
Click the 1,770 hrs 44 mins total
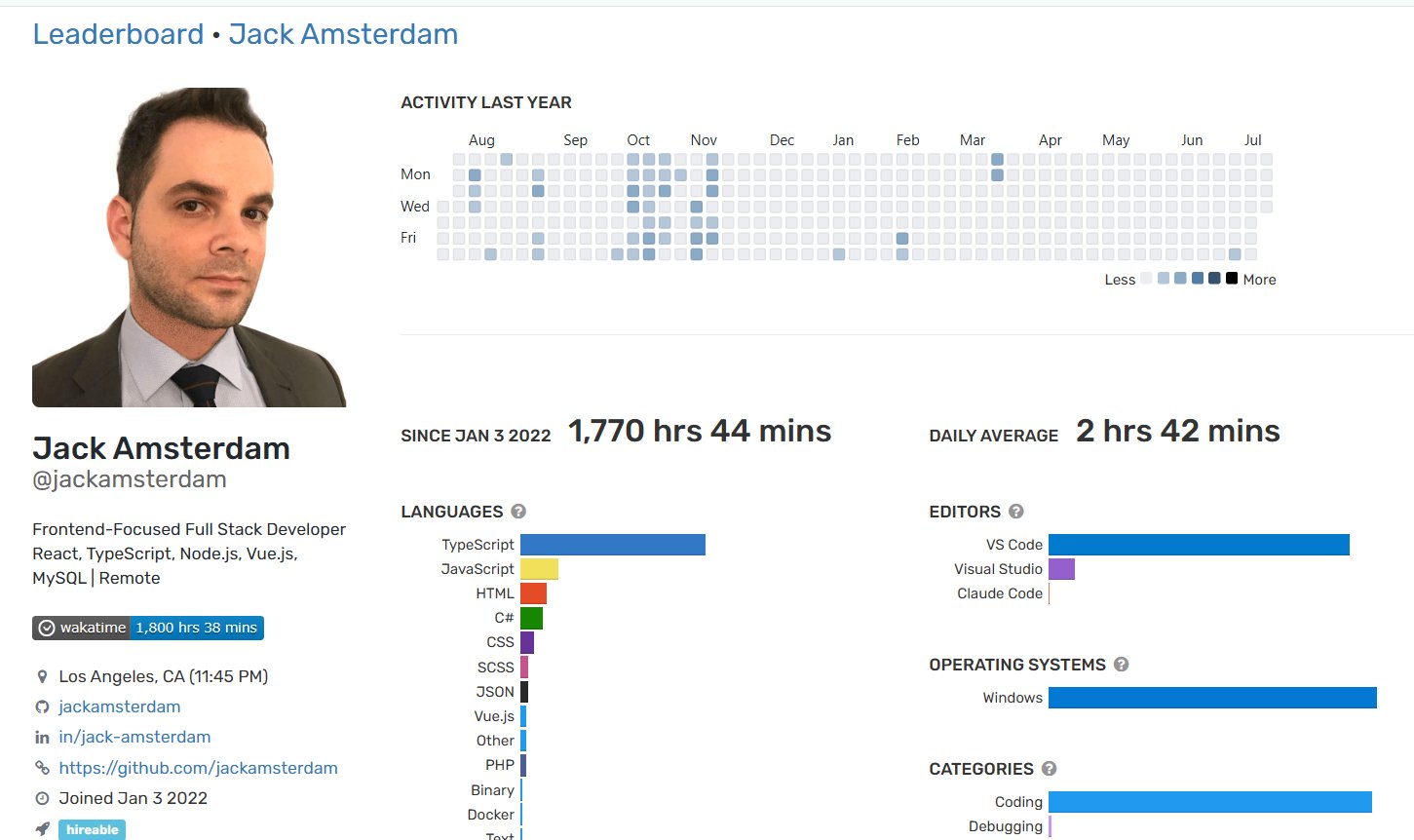click(x=700, y=431)
